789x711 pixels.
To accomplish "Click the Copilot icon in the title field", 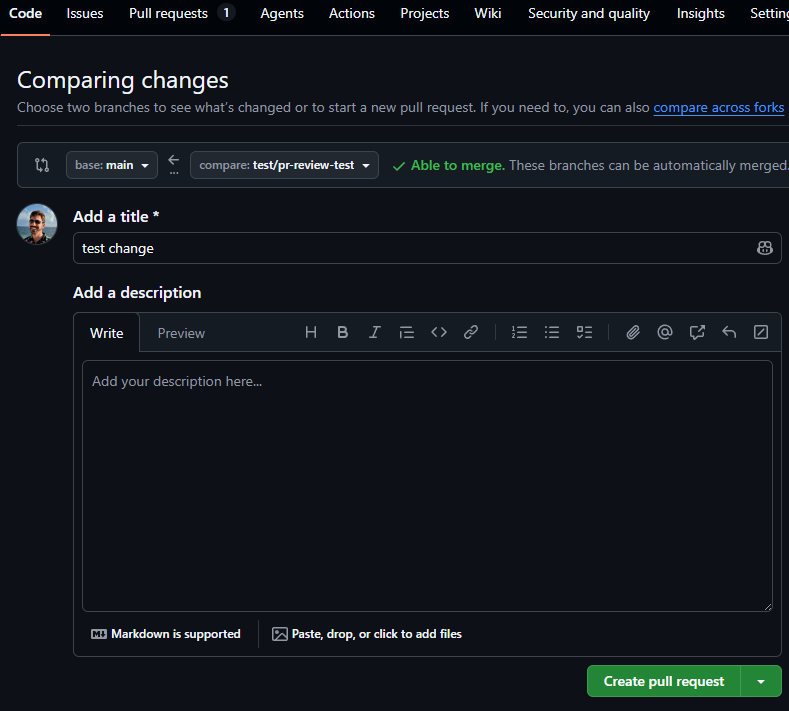I will coord(764,248).
